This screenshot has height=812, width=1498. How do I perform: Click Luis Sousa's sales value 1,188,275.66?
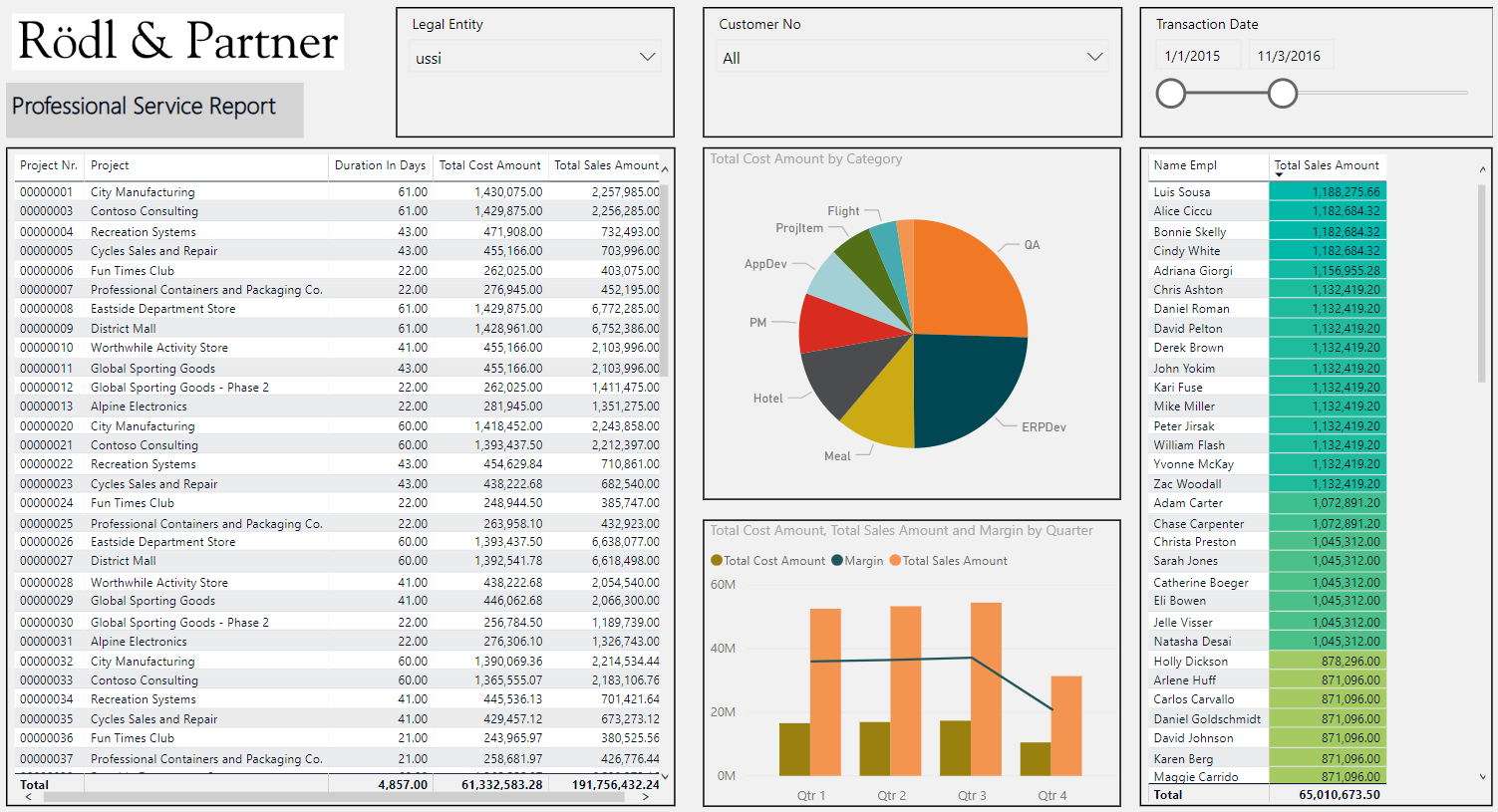(1347, 192)
